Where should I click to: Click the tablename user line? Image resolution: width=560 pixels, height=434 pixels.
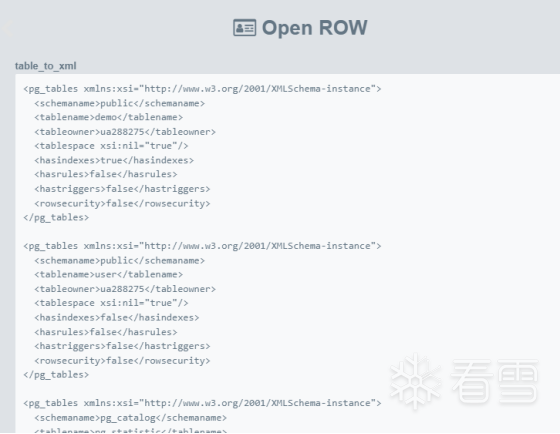click(109, 274)
